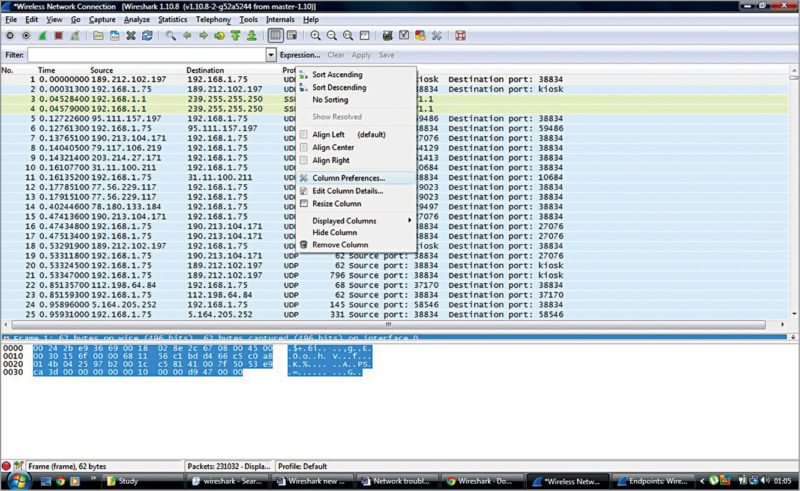Viewport: 800px width, 491px height.
Task: Click the find packet magnifier icon
Action: click(171, 35)
